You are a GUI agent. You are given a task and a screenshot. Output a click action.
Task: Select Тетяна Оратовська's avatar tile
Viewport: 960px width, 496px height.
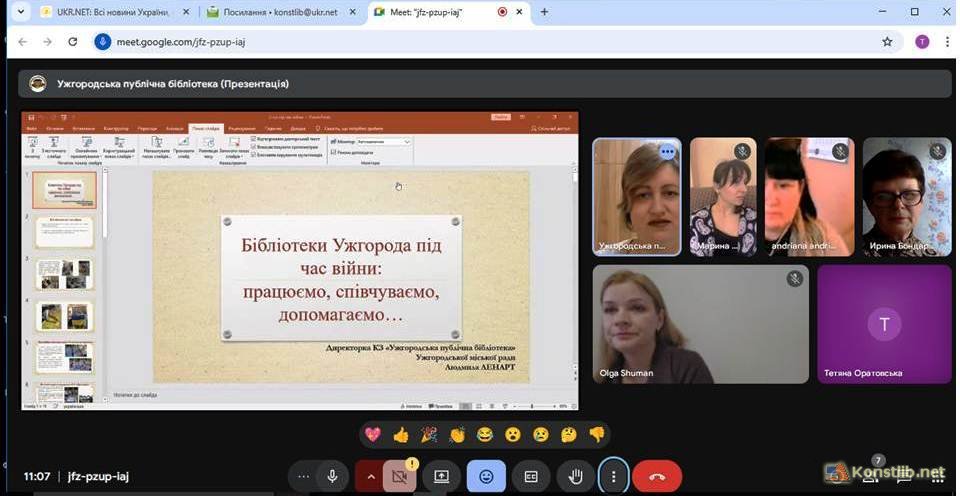884,324
